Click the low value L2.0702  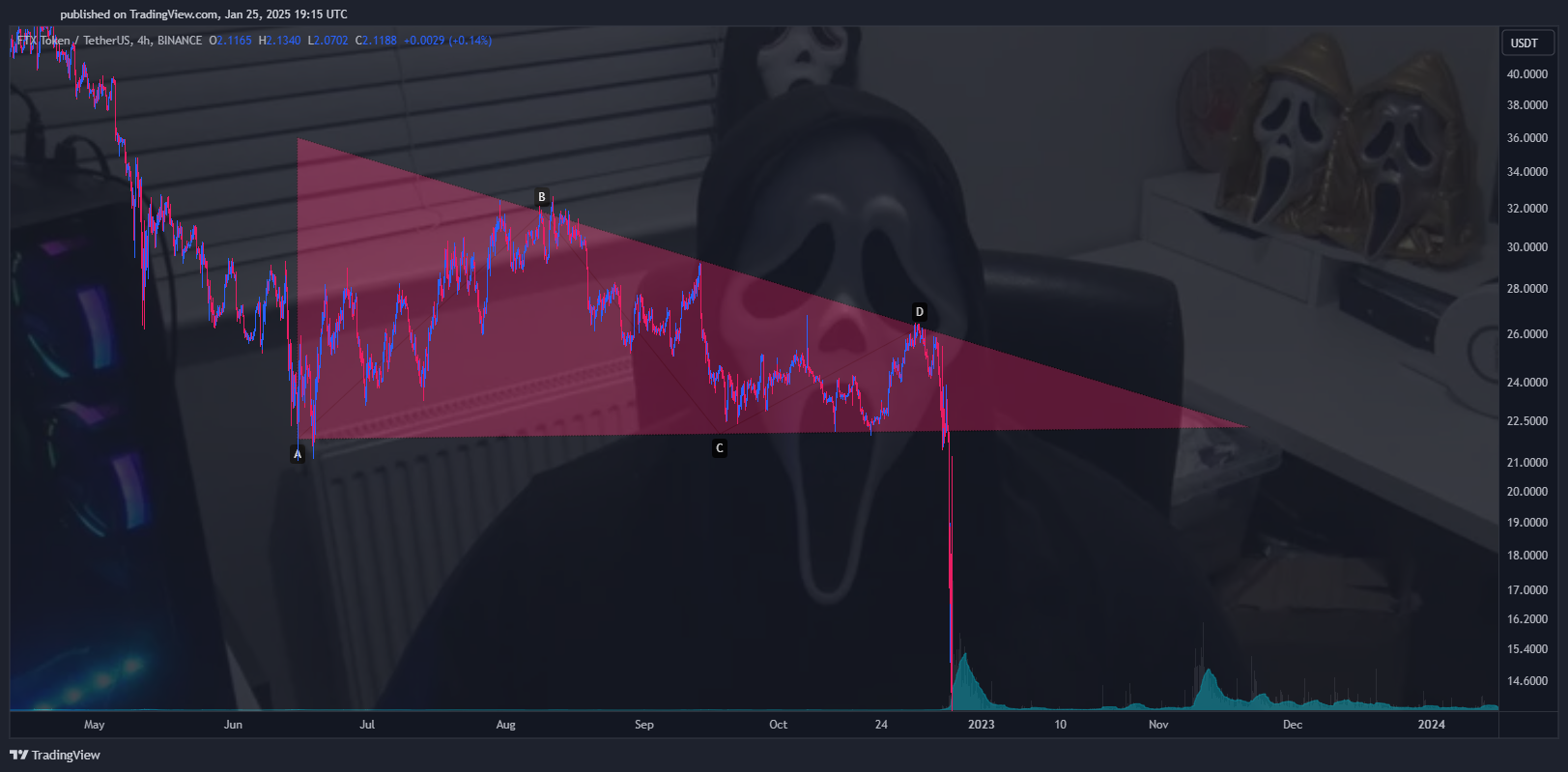pos(328,41)
